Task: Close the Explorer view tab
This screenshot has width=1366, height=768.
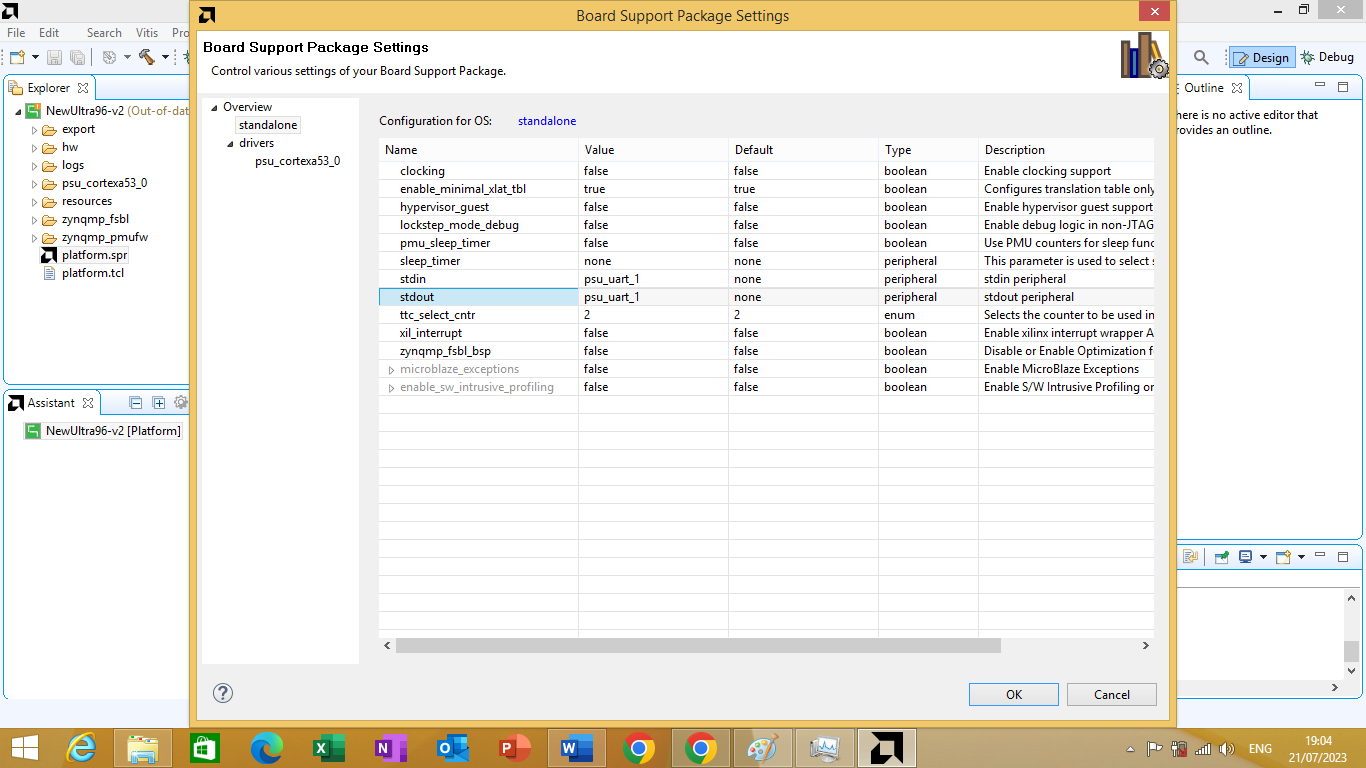Action: coord(83,88)
